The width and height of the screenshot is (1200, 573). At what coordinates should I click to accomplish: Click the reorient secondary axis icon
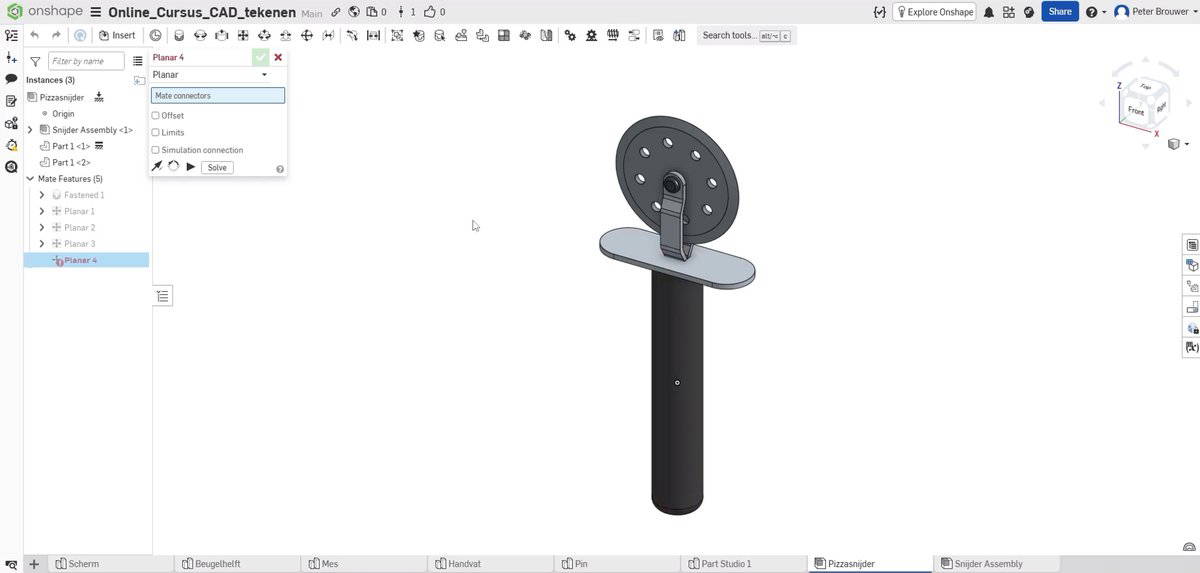[x=173, y=167]
